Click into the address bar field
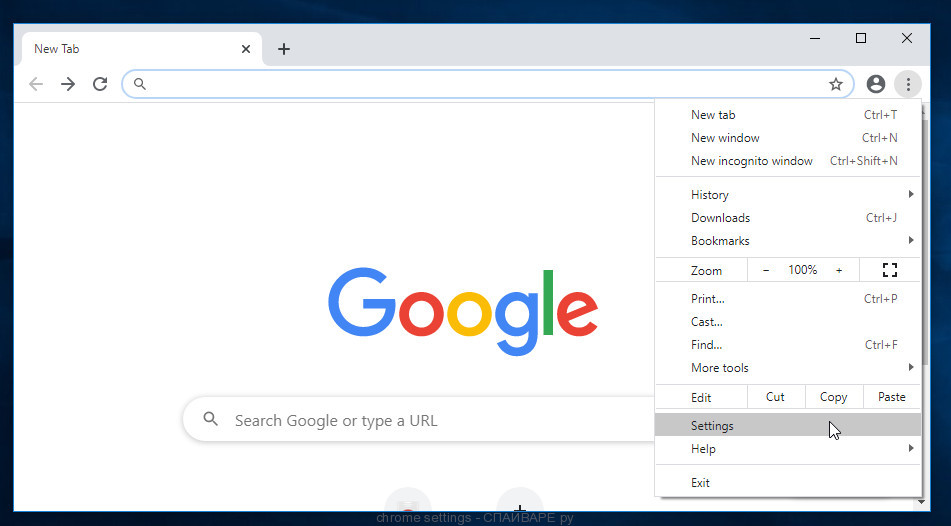Image resolution: width=951 pixels, height=526 pixels. pyautogui.click(x=487, y=84)
